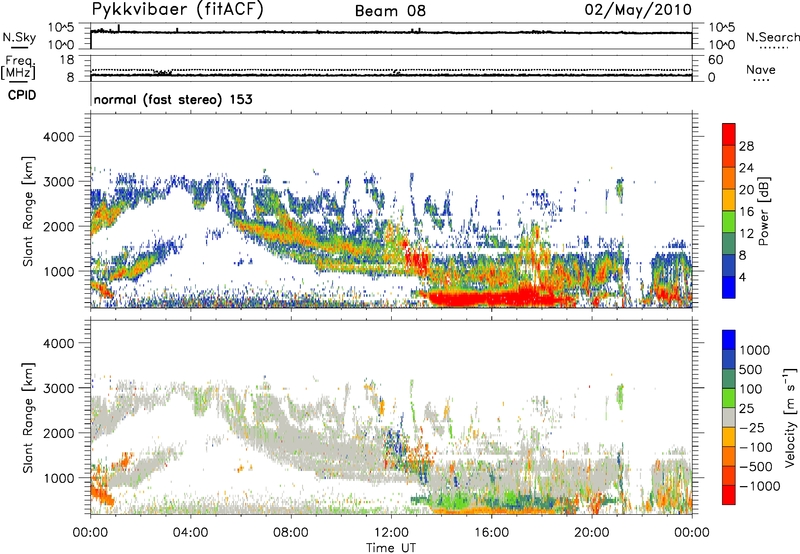
Task: Click the '16:00' time axis tick label
Action: pos(491,533)
